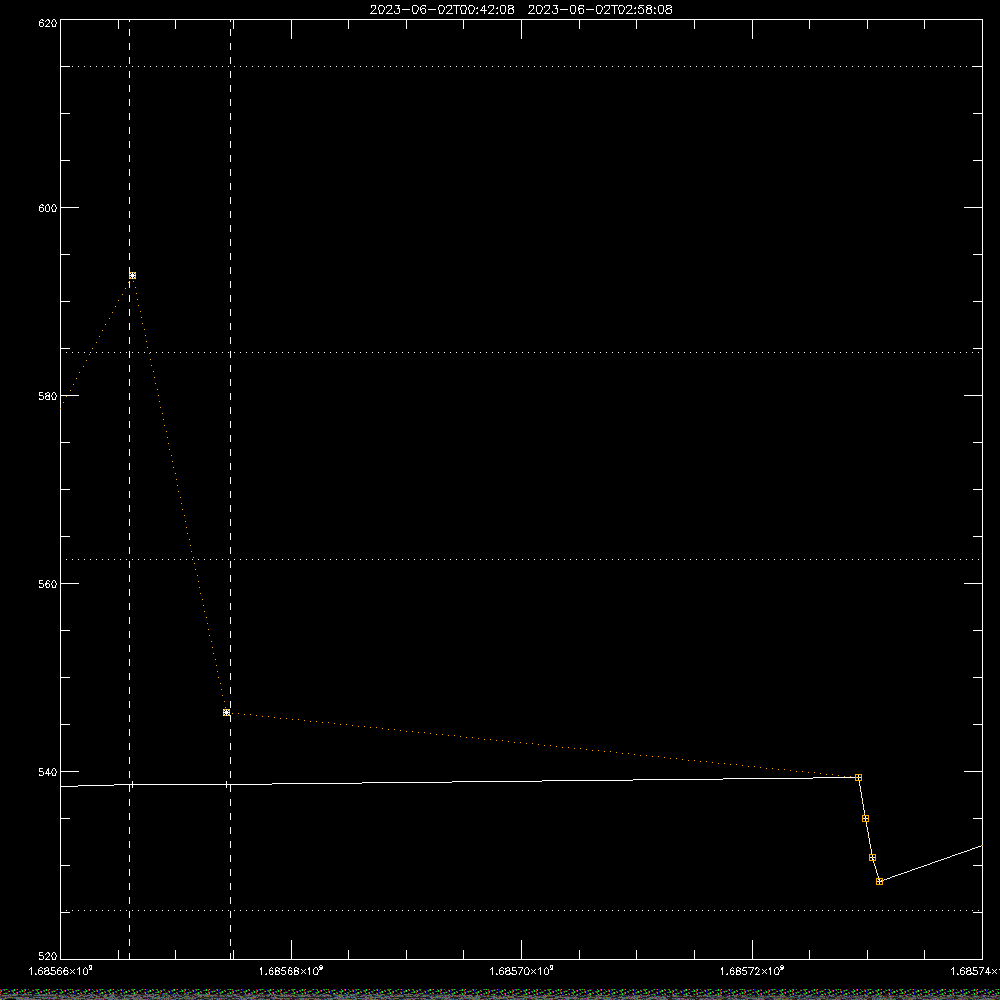The height and width of the screenshot is (1000, 1000).
Task: Click the data marker where orange dotted line ends
Action: tap(858, 777)
